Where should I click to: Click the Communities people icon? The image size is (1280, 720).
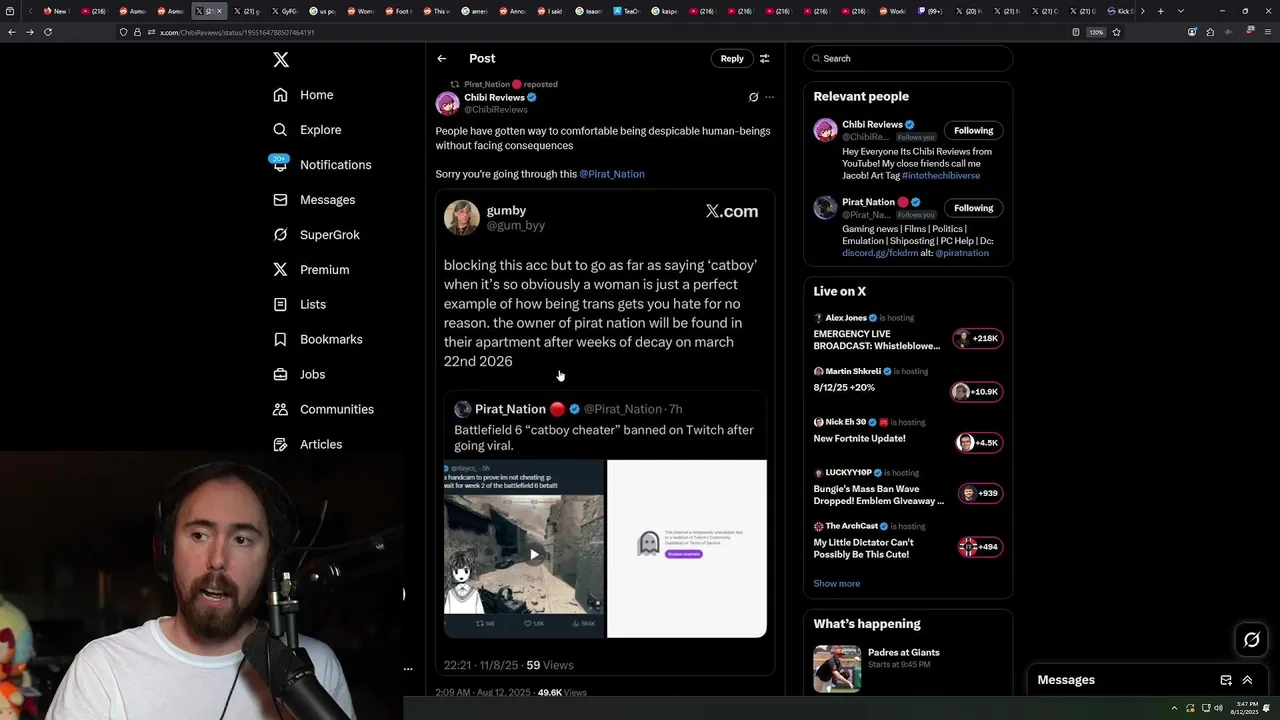click(x=281, y=409)
